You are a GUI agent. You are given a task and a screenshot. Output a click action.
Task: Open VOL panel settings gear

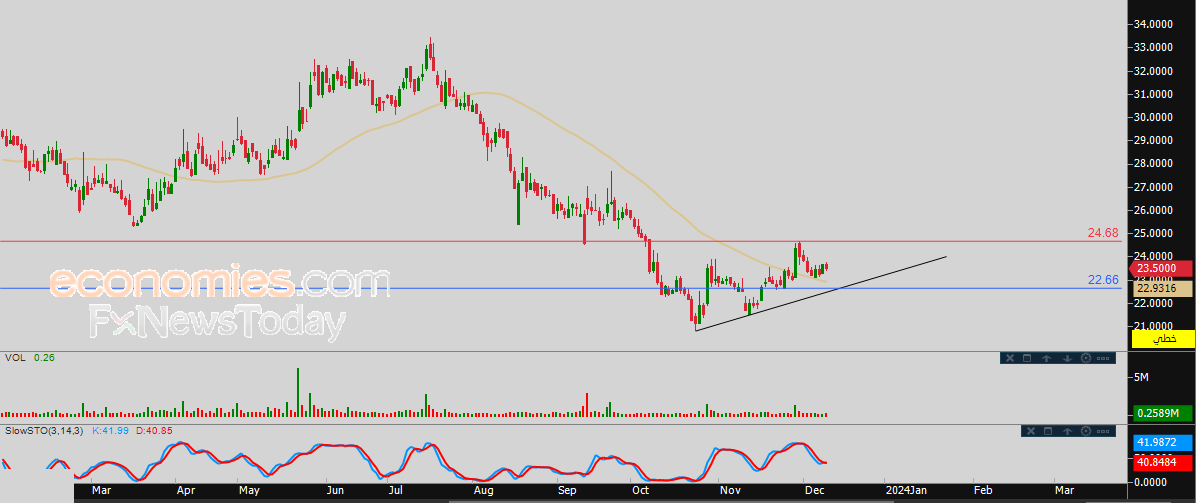pos(1085,358)
